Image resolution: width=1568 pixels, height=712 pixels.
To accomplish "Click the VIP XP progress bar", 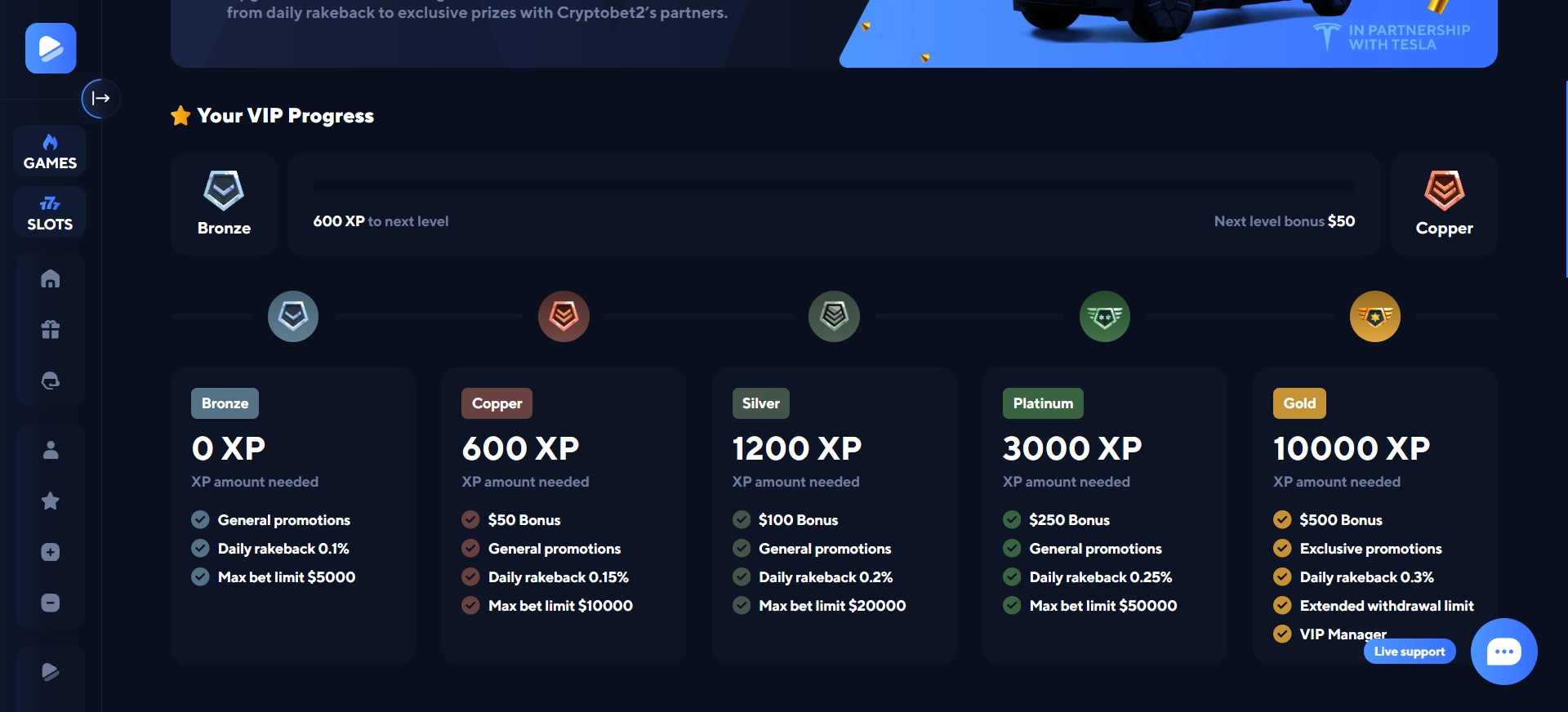I will coord(833,187).
